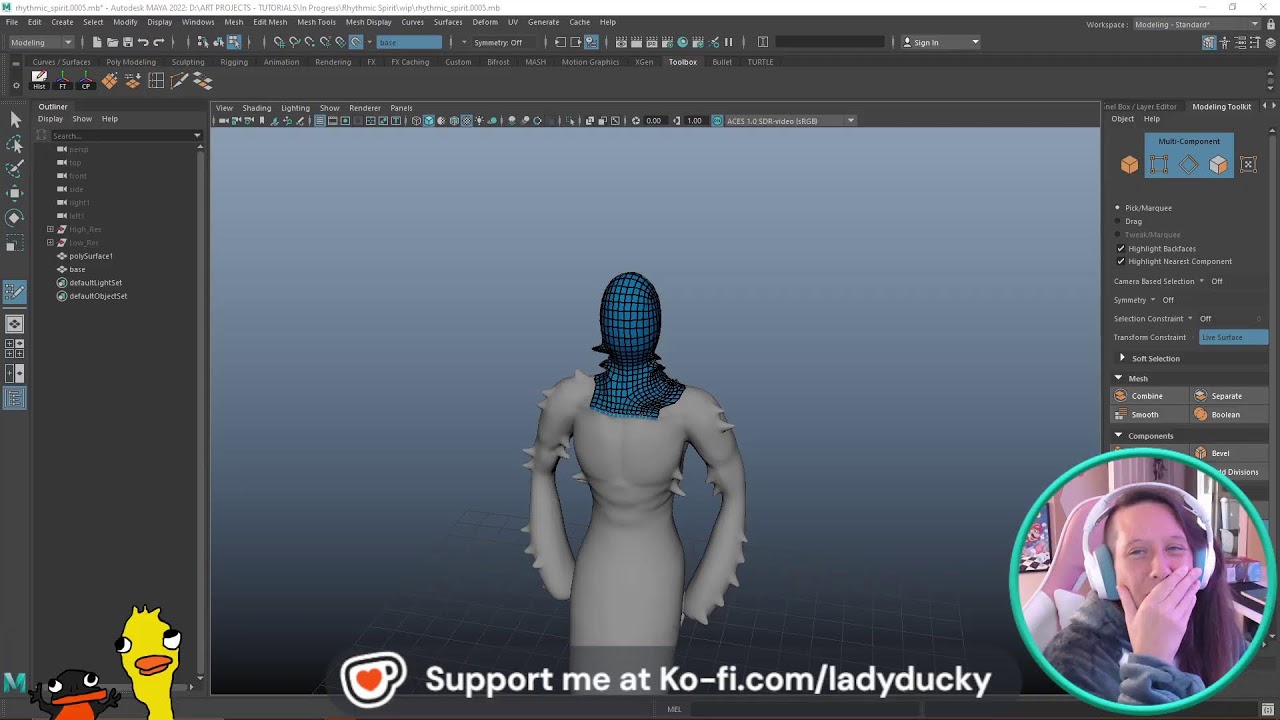Screen dimensions: 1280x720
Task: Click the gamma value field showing 1.00
Action: coord(695,121)
